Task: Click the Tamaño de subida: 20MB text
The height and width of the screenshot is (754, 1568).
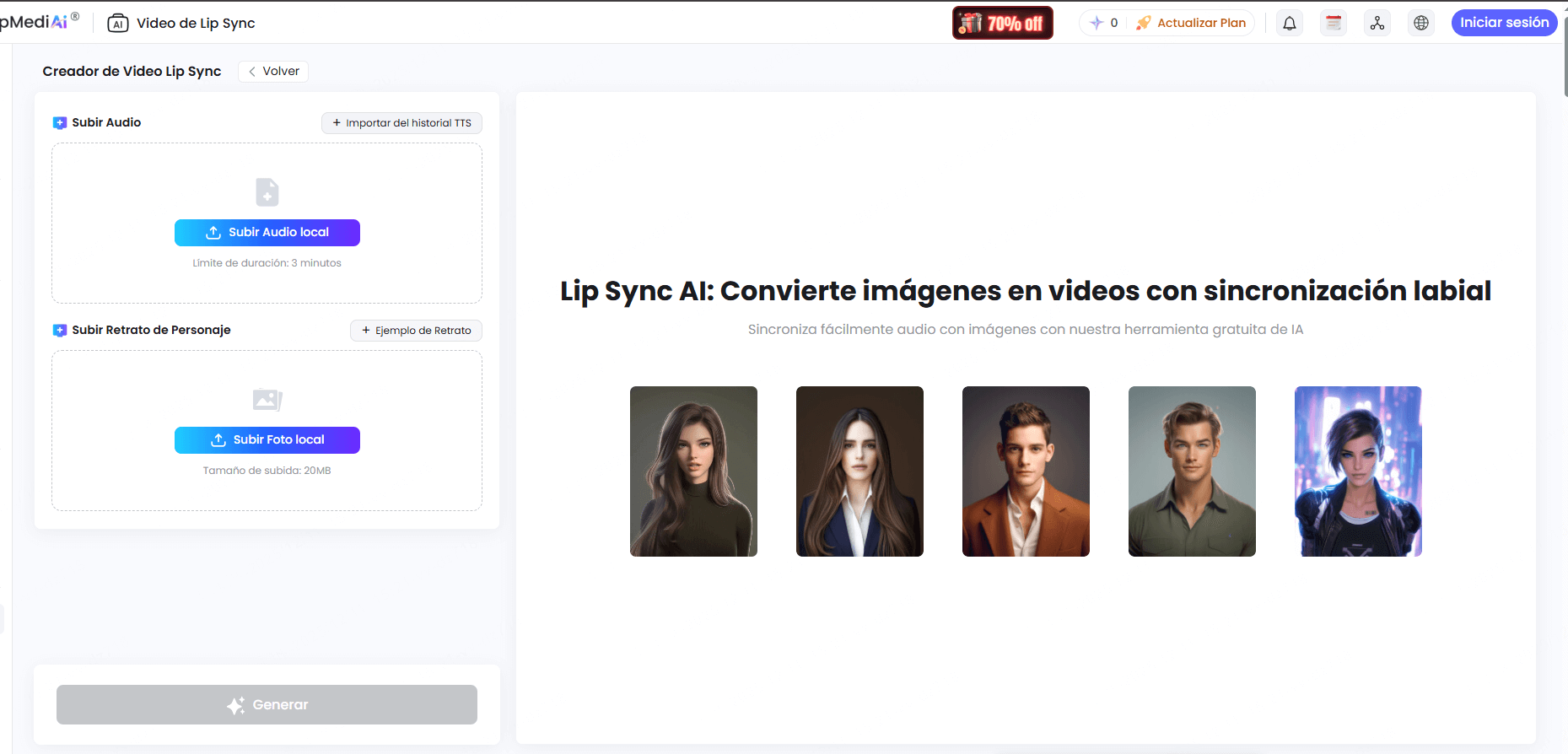Action: (267, 471)
